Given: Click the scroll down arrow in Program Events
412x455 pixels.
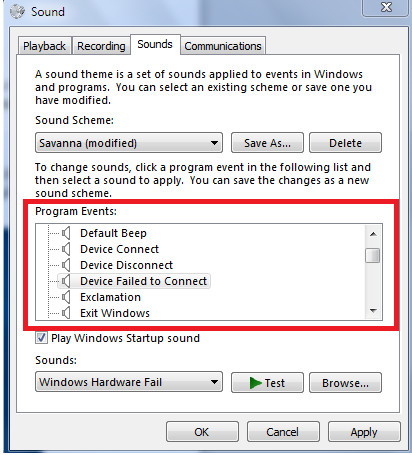Looking at the screenshot, I should pyautogui.click(x=373, y=311).
